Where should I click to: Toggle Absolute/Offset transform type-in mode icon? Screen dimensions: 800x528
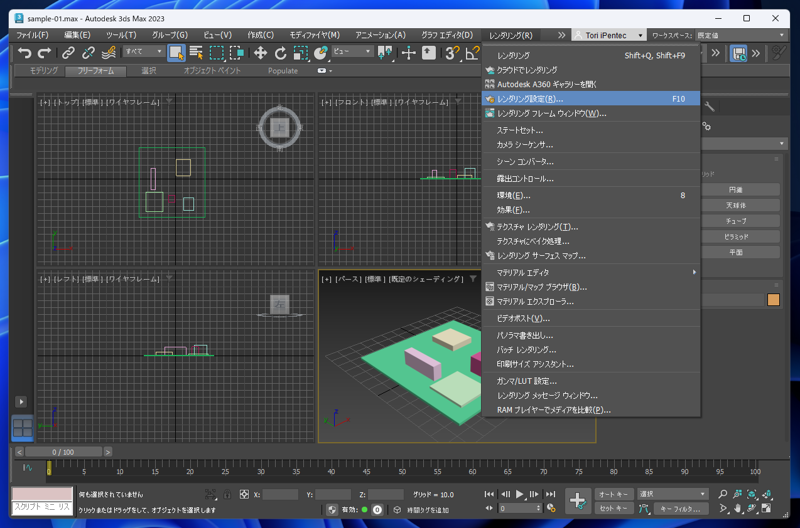coord(244,494)
